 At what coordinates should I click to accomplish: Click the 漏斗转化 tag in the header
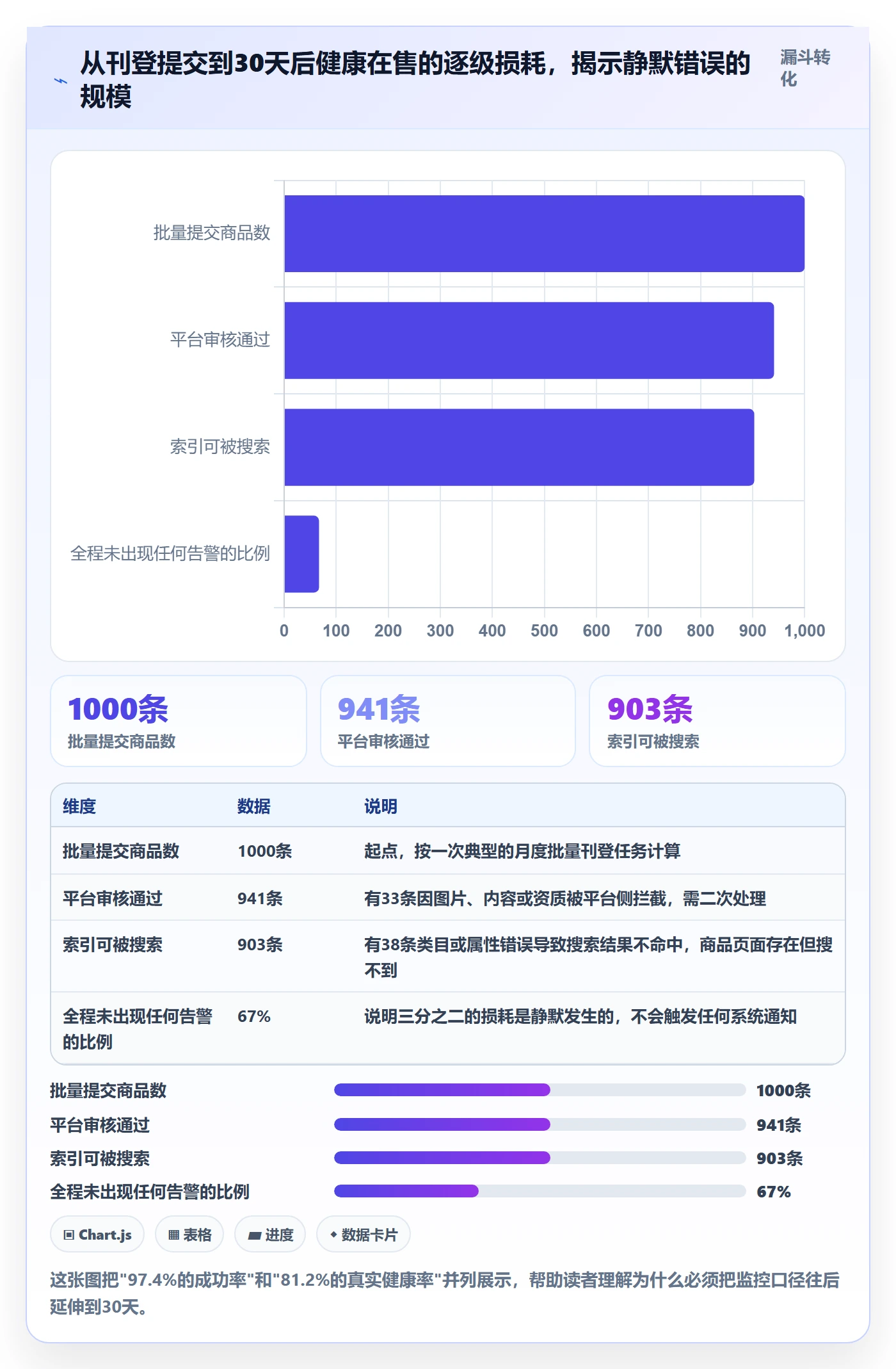coord(805,69)
